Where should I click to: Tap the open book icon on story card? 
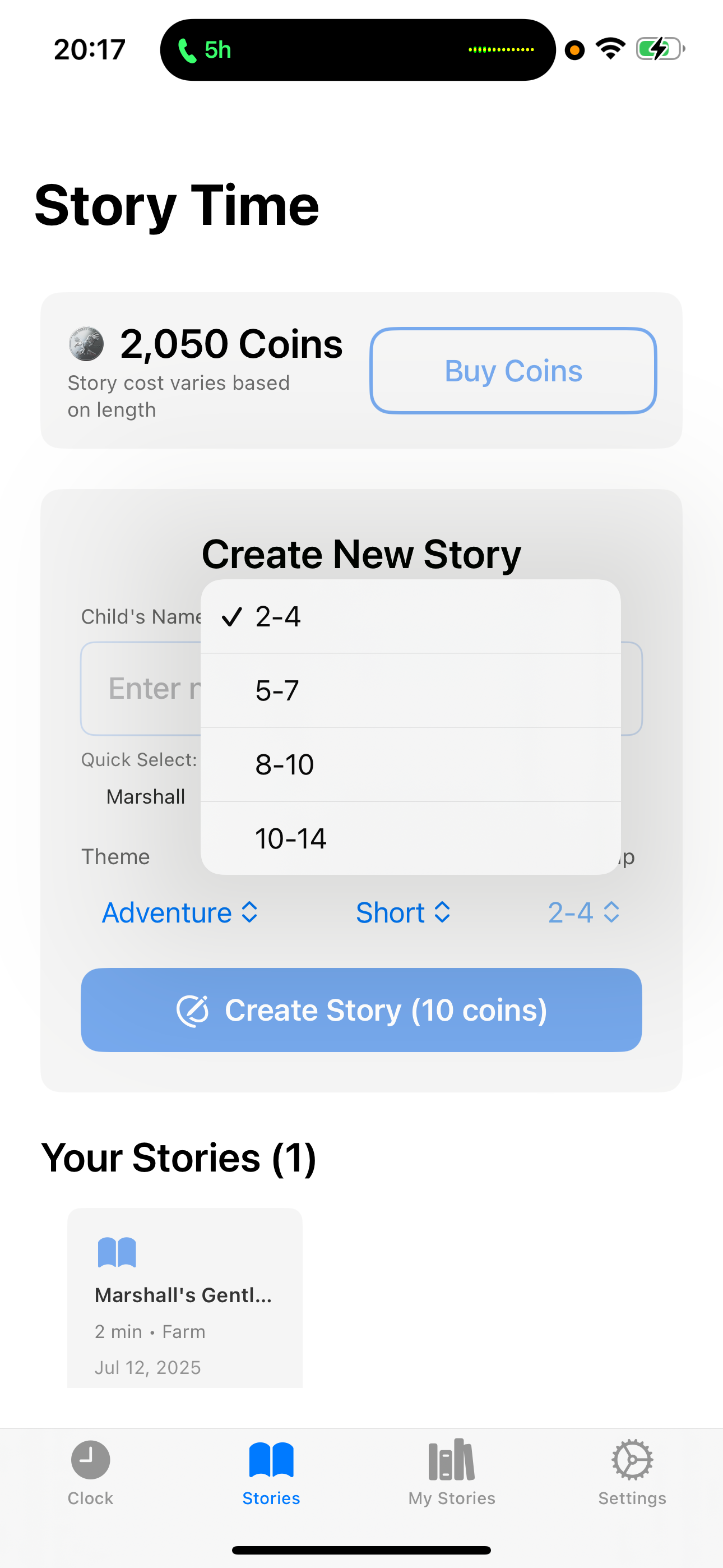(117, 1252)
